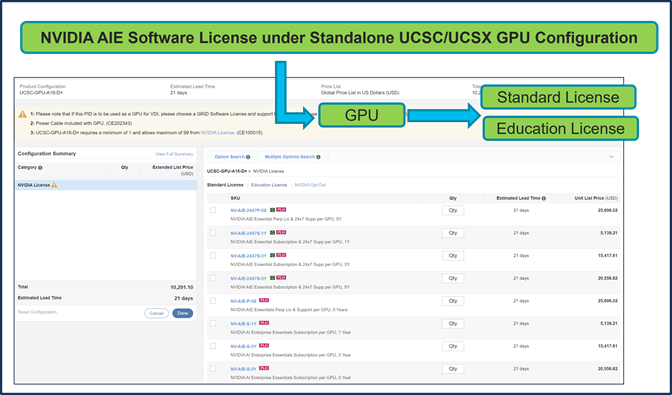672x395 pixels.
Task: Click the green badge next to NV-AIE-24X7S-5Y
Action: click(272, 278)
